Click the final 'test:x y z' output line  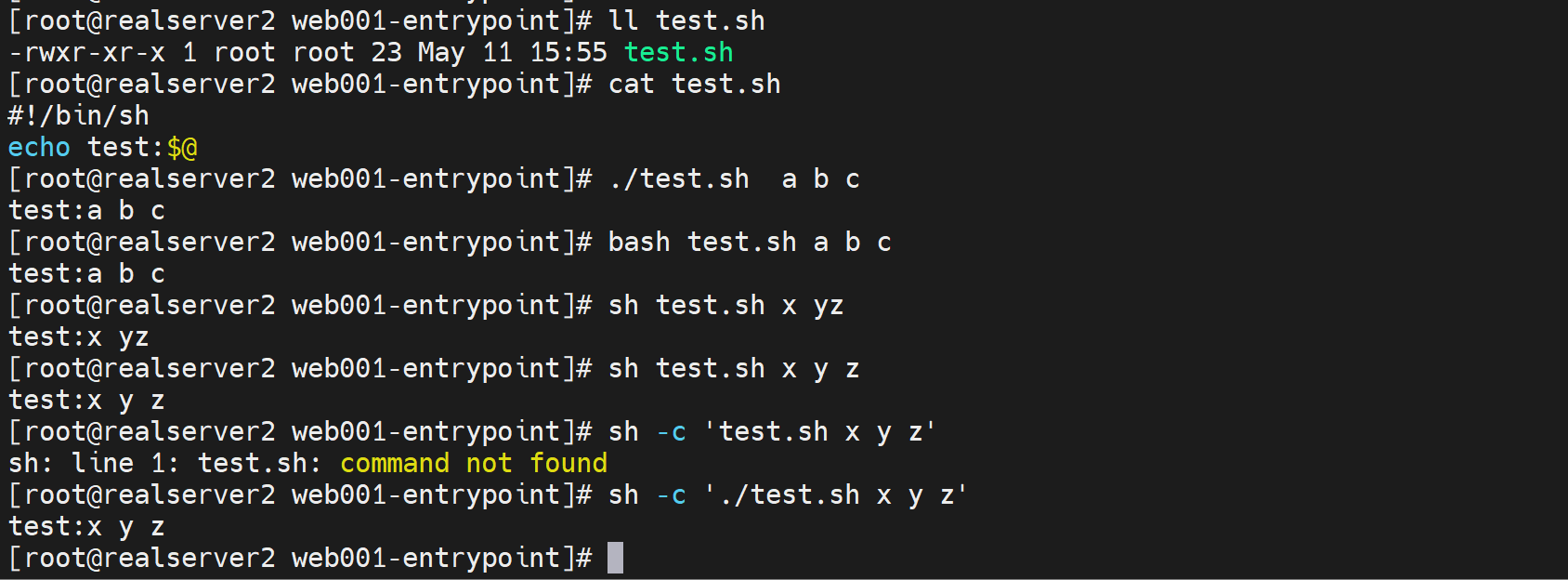(86, 527)
